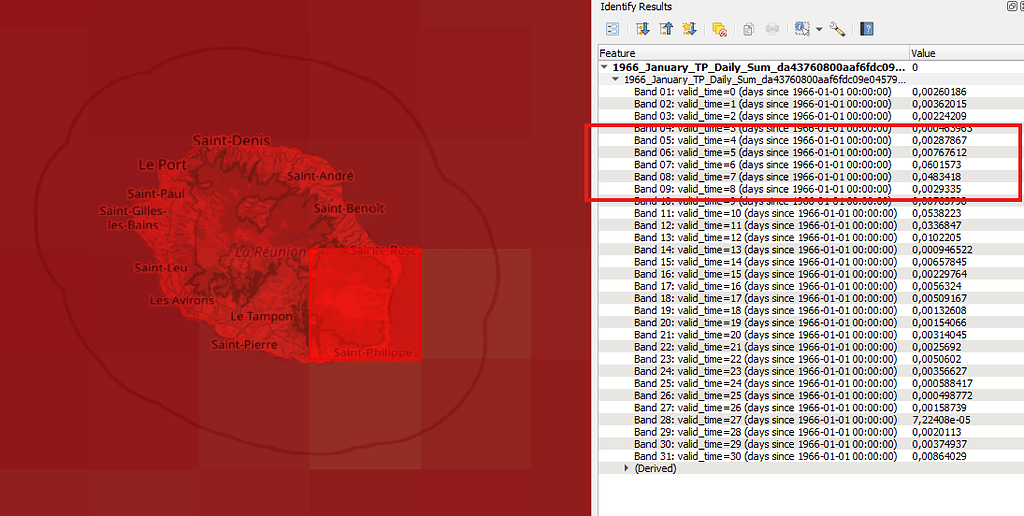Screen dimensions: 1024x516
Task: Expand the (Derived) tree node
Action: [x=627, y=468]
